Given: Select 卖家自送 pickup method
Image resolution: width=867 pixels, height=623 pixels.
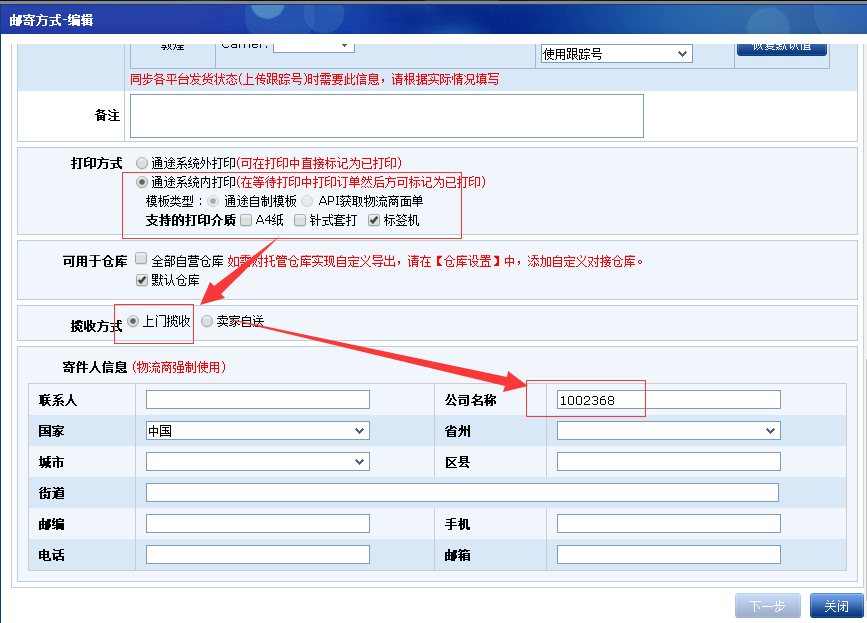Looking at the screenshot, I should click(x=207, y=321).
